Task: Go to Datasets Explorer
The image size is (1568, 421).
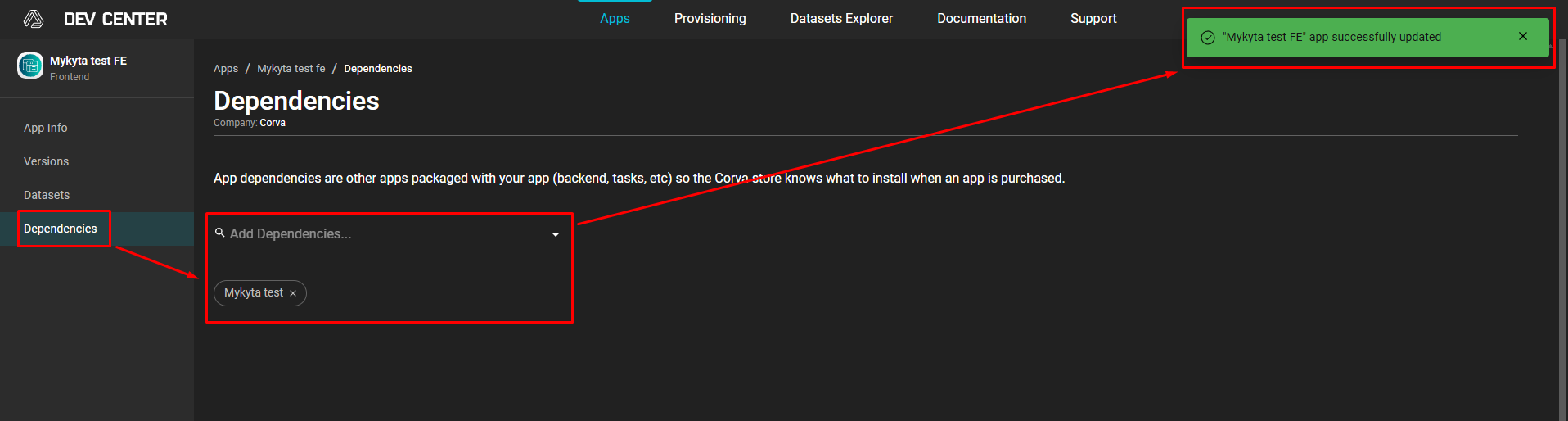Action: (x=841, y=18)
